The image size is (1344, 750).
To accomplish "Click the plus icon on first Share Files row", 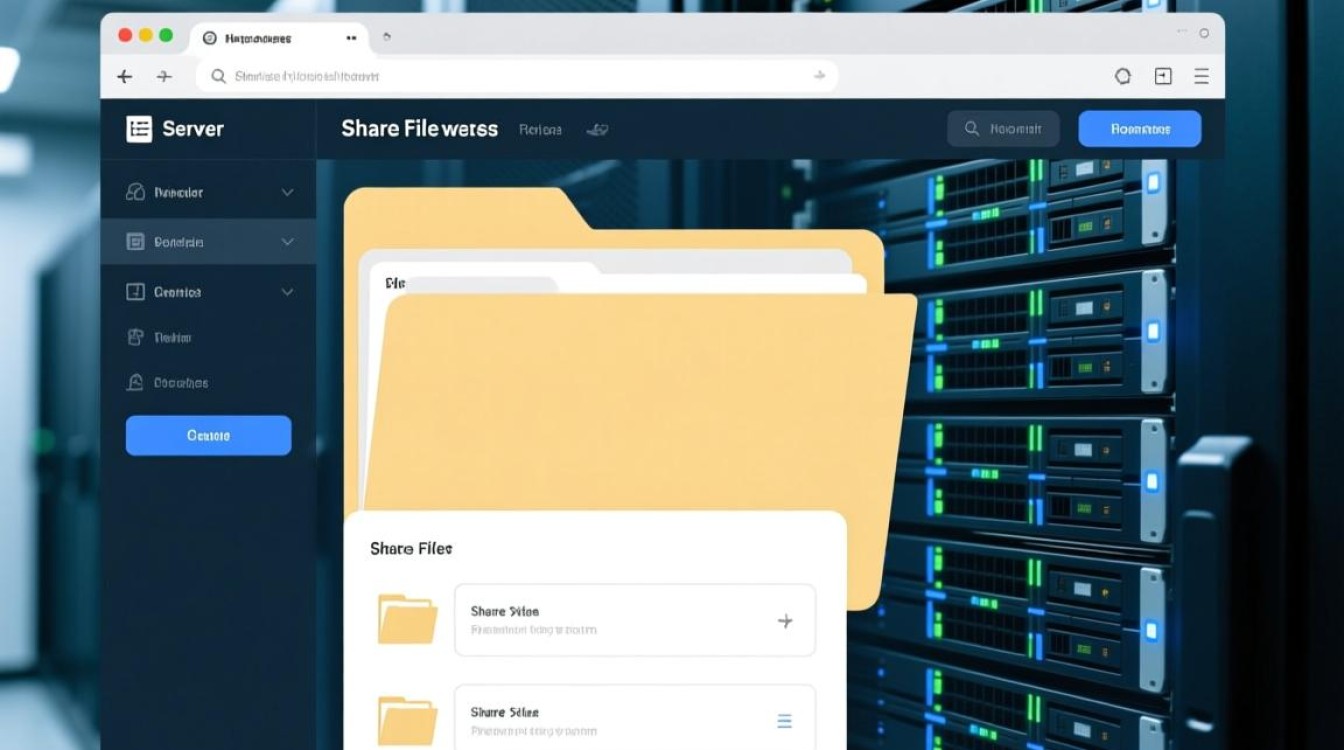I will (785, 621).
